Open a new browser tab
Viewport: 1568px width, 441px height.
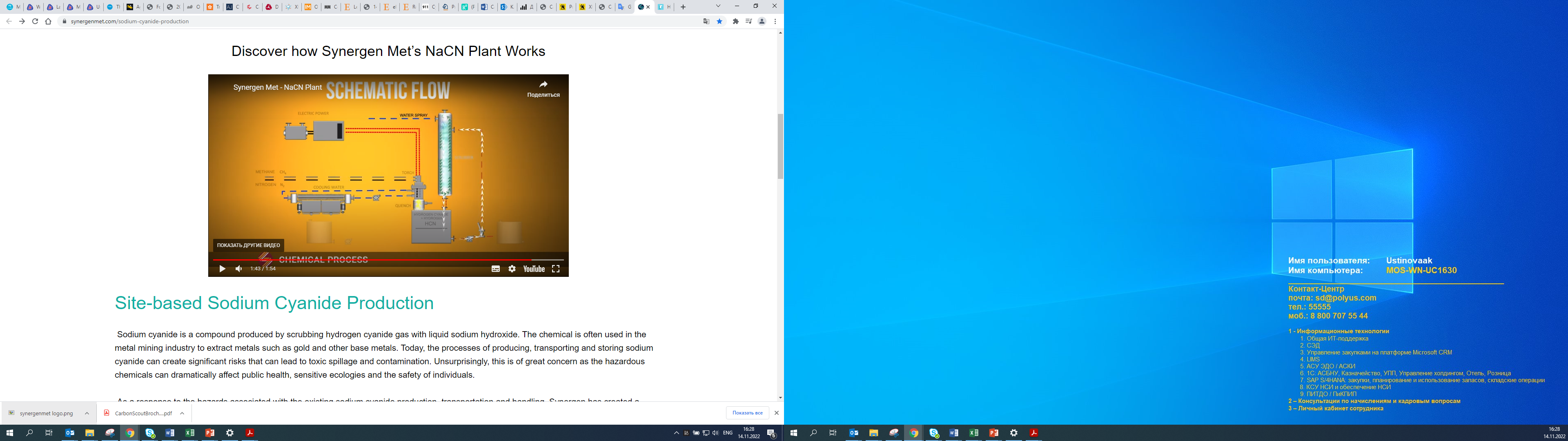pos(683,7)
